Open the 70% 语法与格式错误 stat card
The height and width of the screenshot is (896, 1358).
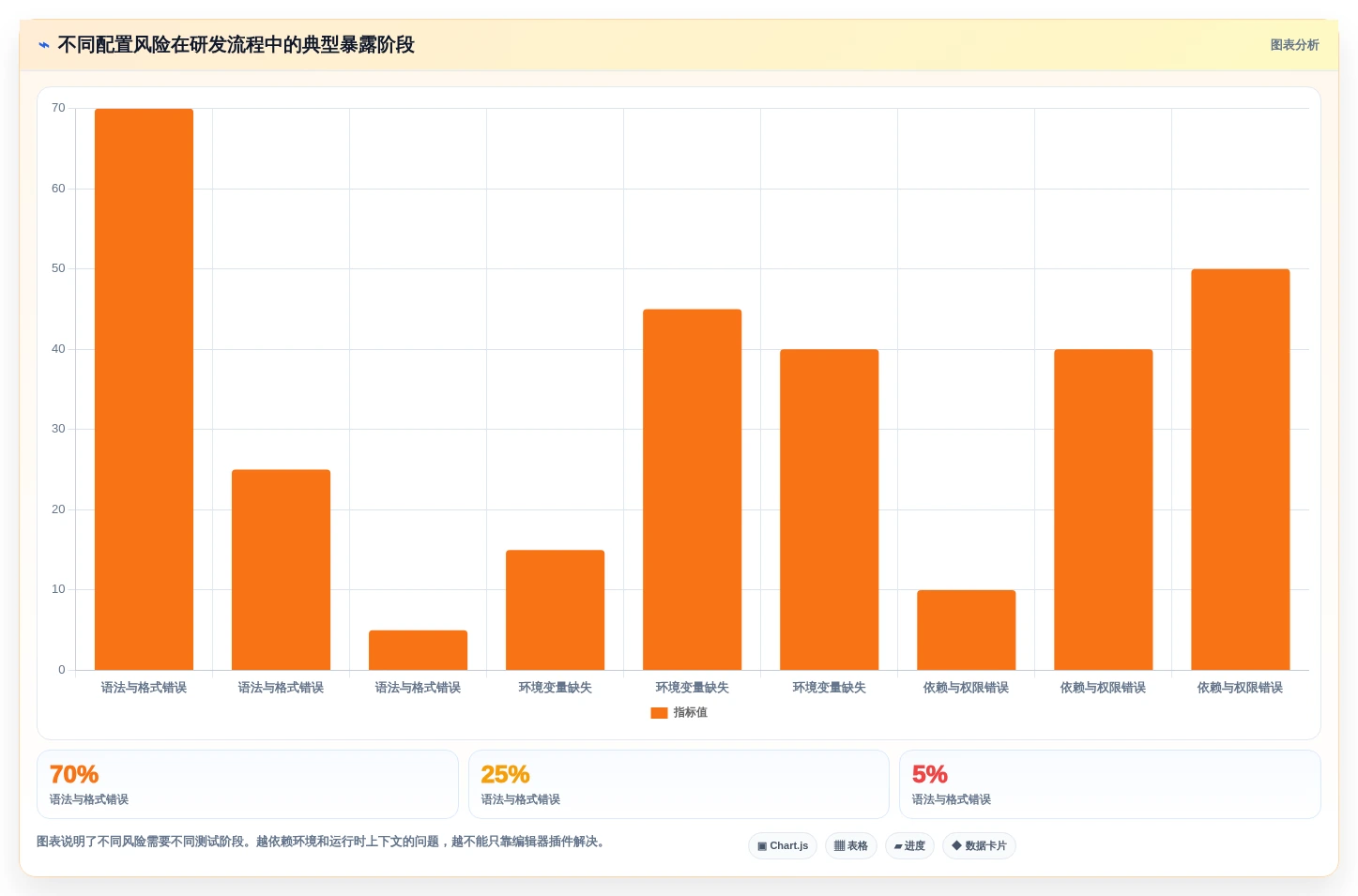click(247, 784)
